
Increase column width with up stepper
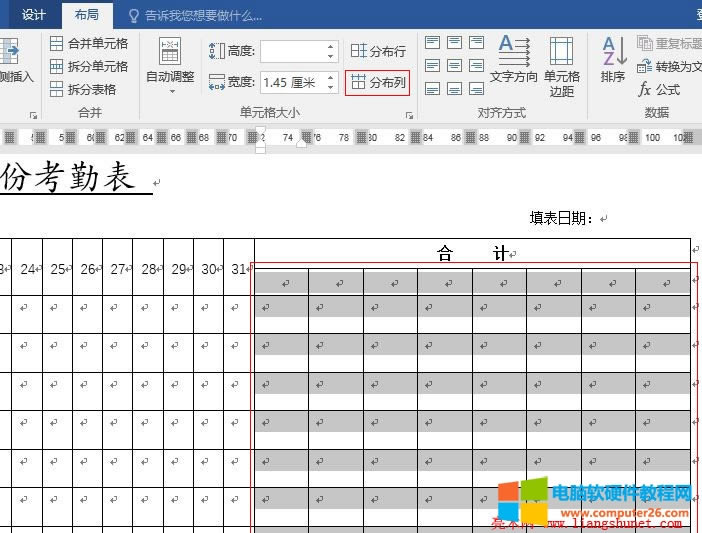click(x=330, y=77)
